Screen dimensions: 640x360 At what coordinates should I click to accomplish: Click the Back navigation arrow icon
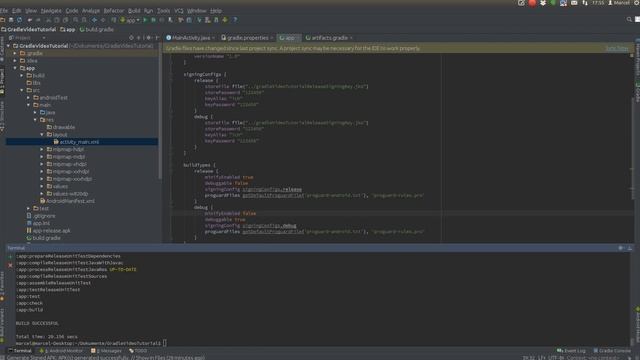coord(94,20)
